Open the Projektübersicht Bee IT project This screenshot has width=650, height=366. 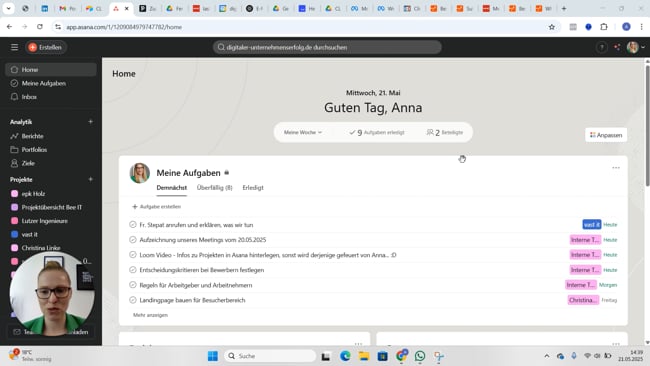click(51, 207)
